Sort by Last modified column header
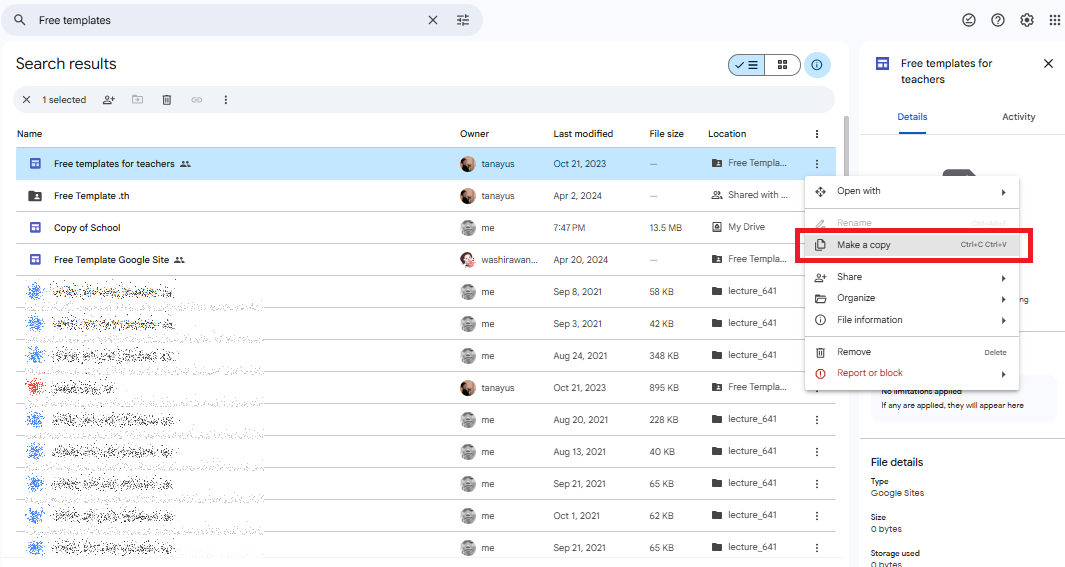The width and height of the screenshot is (1065, 567). [583, 134]
